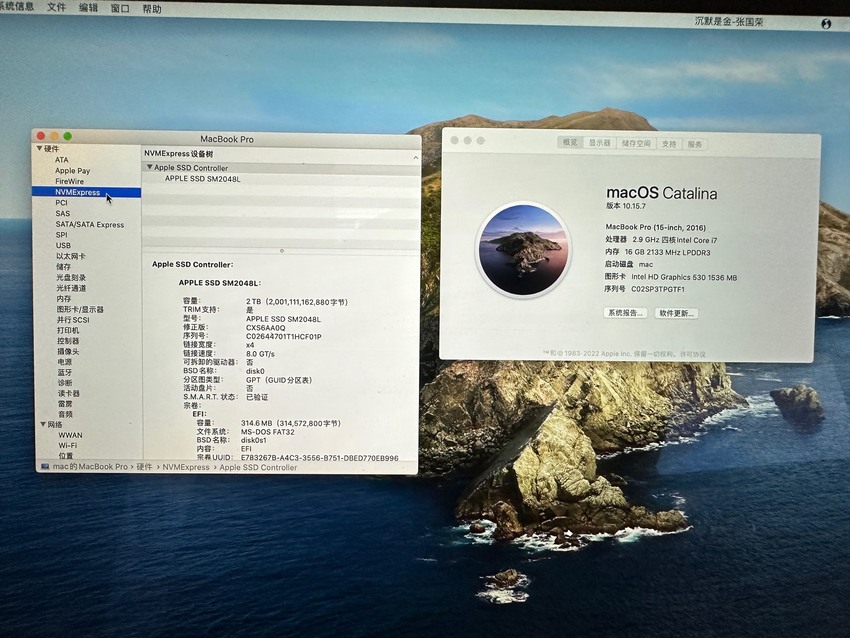Select Wi-Fi under 网络 in sidebar
Screen dimensions: 850x638
[68, 445]
